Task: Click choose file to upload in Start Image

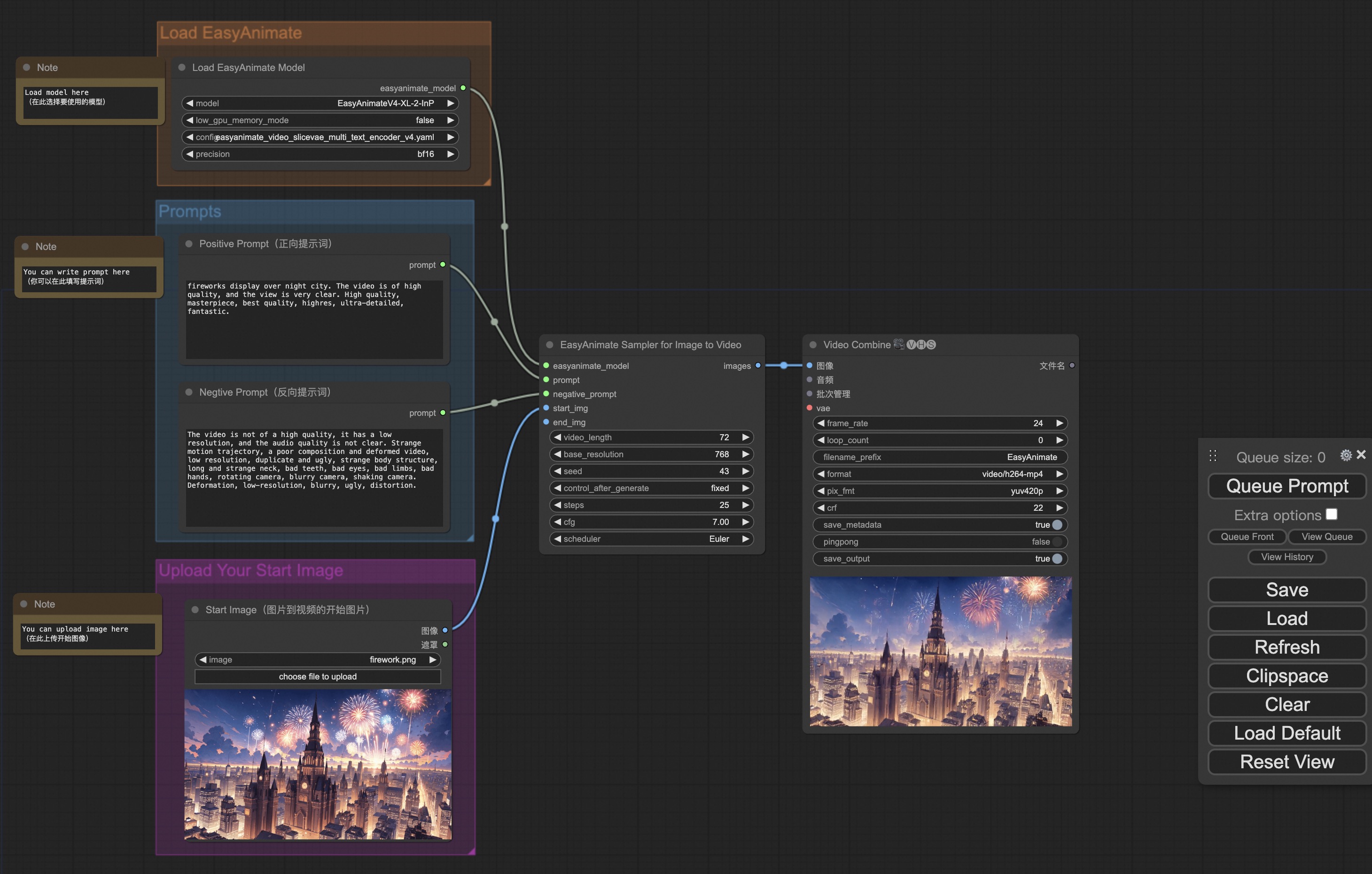Action: point(317,676)
